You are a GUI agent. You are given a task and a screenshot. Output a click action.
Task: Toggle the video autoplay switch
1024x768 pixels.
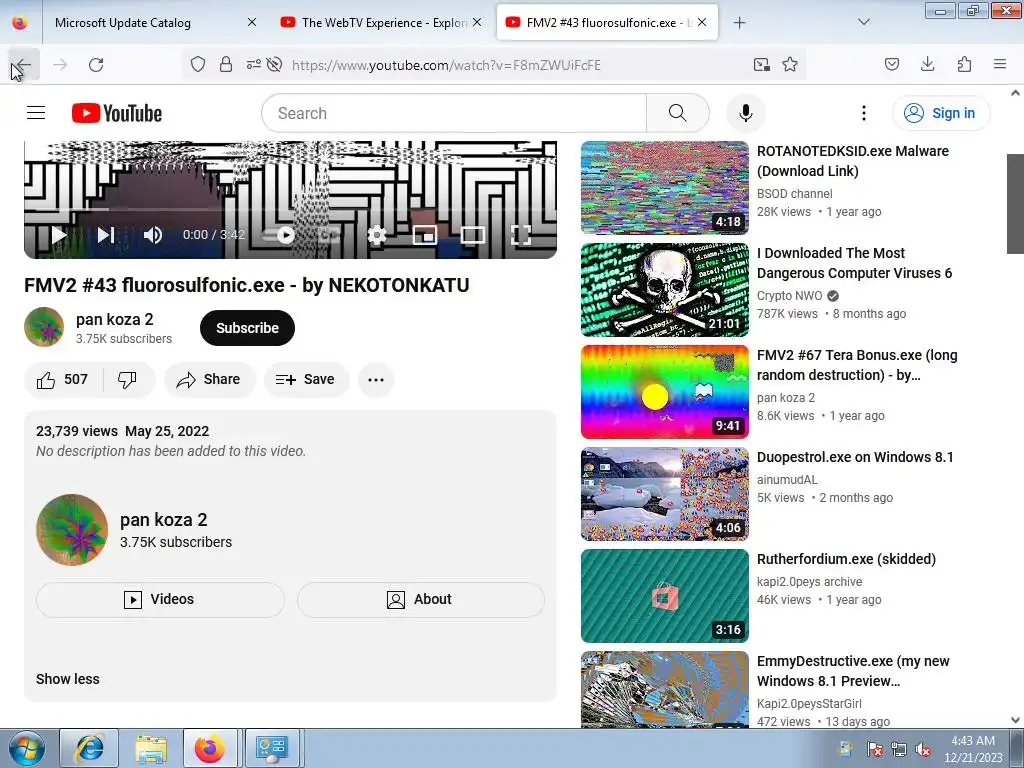(x=279, y=234)
